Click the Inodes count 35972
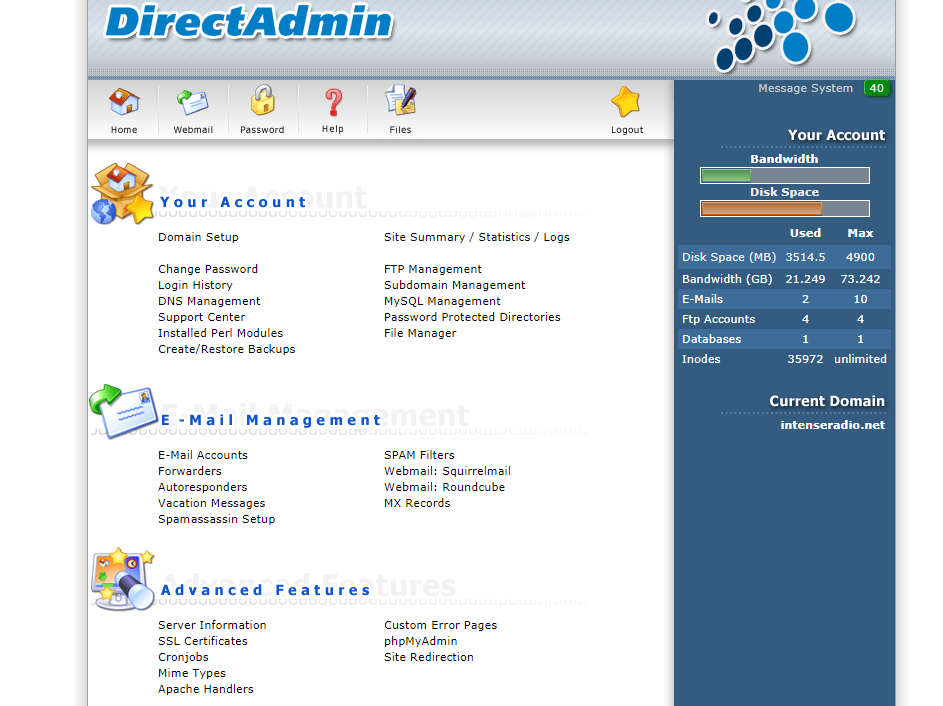 tap(805, 359)
